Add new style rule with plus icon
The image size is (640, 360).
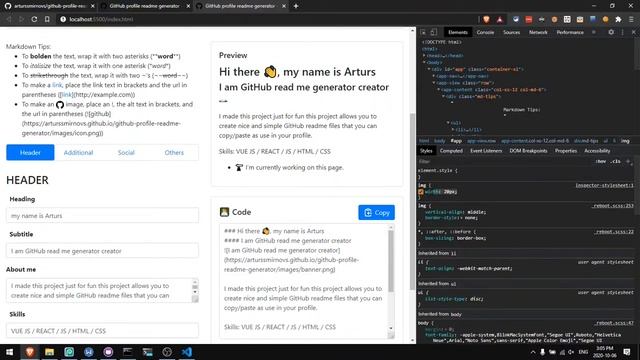(x=628, y=162)
